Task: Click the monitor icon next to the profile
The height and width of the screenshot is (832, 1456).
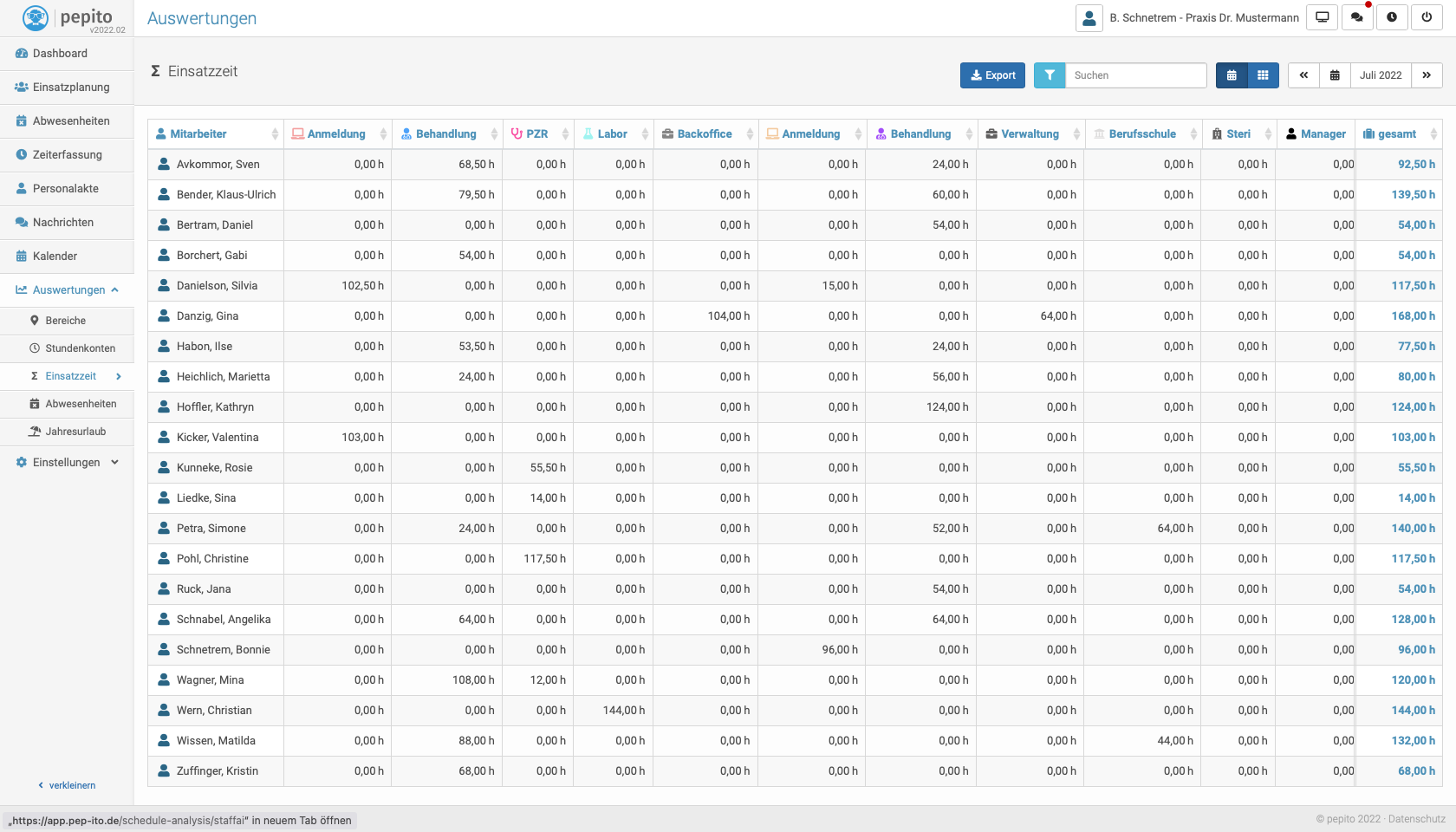Action: 1321,16
